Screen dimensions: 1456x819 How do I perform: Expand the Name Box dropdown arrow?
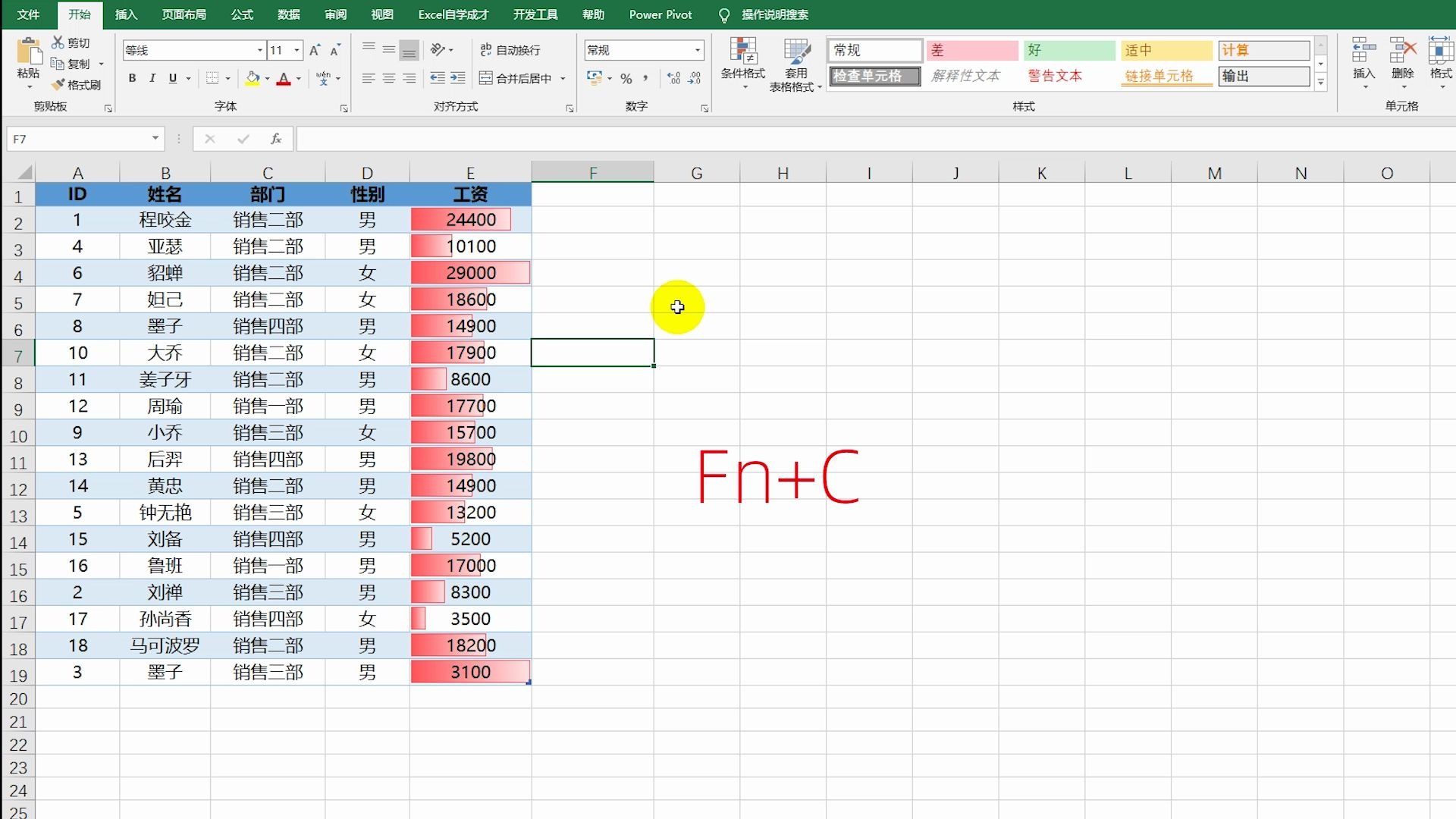click(x=155, y=139)
